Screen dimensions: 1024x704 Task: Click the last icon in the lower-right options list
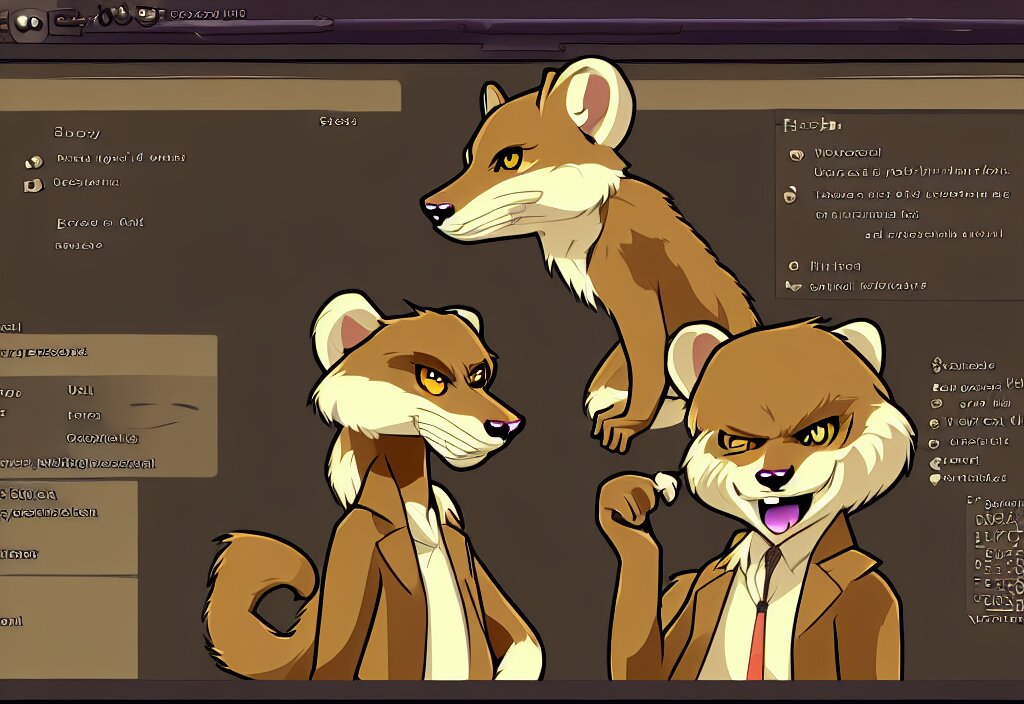(935, 479)
